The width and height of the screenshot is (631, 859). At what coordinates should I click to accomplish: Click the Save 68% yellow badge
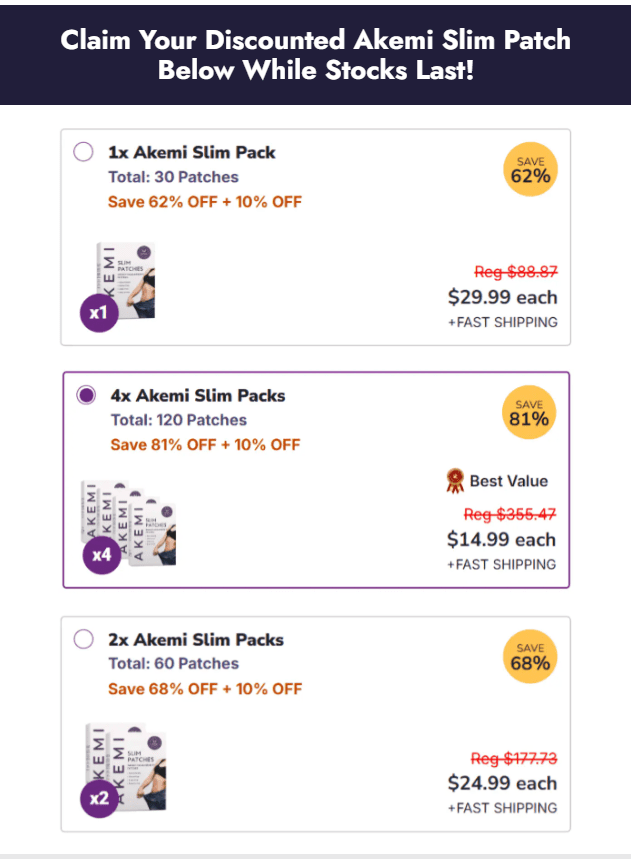click(530, 656)
